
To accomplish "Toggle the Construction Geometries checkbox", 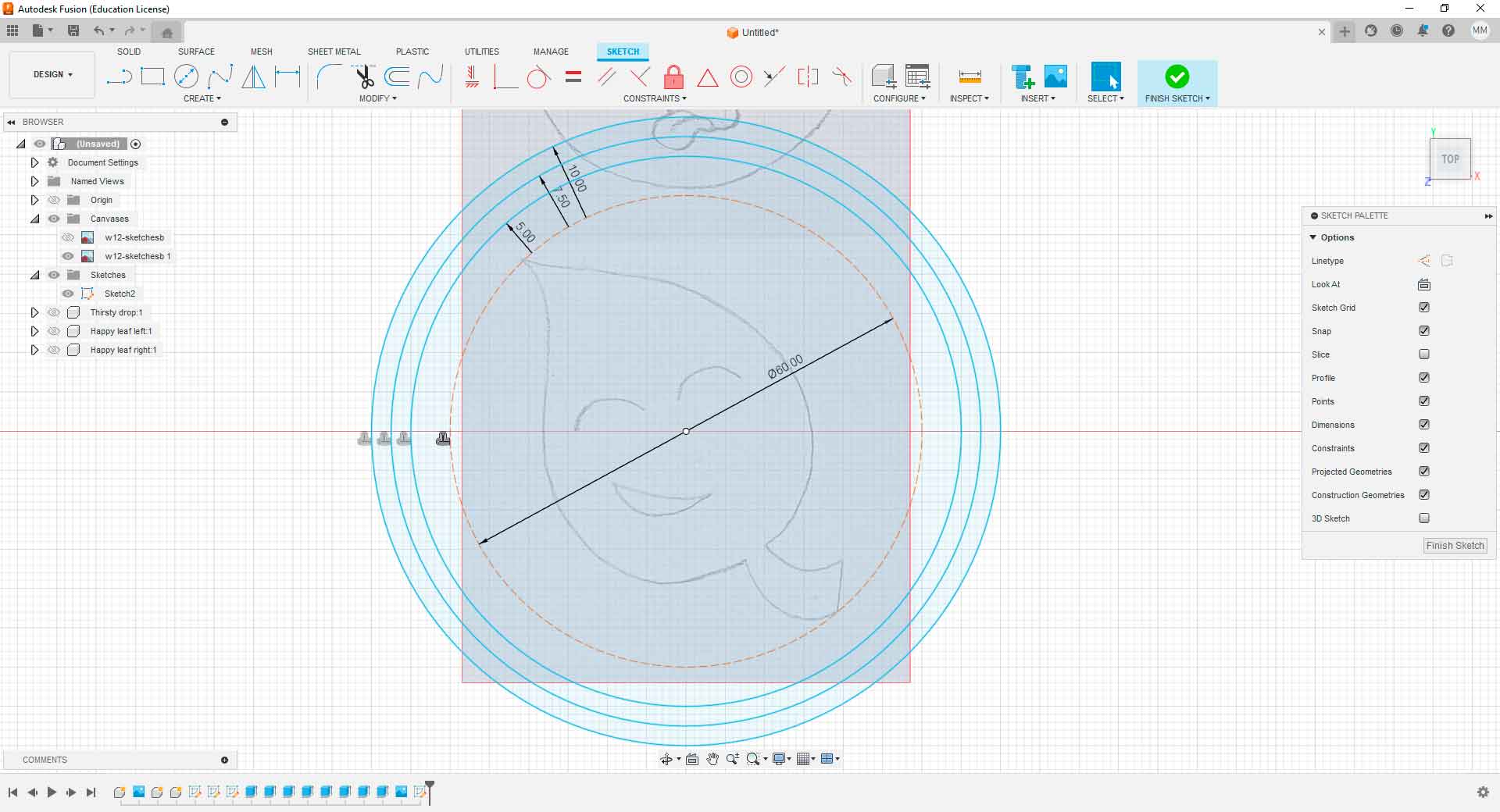I will pyautogui.click(x=1424, y=495).
